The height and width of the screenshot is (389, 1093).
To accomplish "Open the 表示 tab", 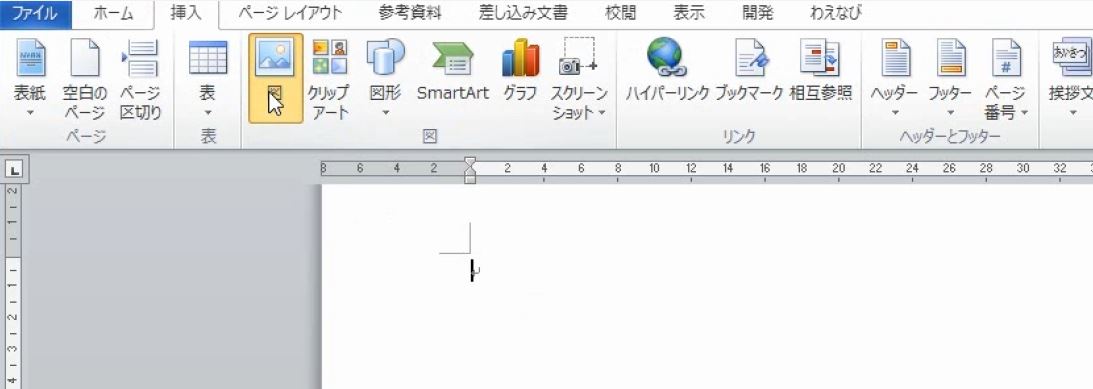I will [689, 13].
